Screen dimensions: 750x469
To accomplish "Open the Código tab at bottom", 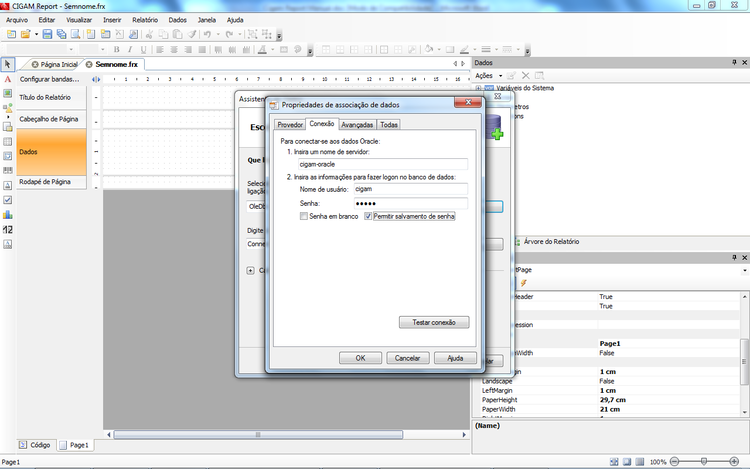I will [x=35, y=445].
